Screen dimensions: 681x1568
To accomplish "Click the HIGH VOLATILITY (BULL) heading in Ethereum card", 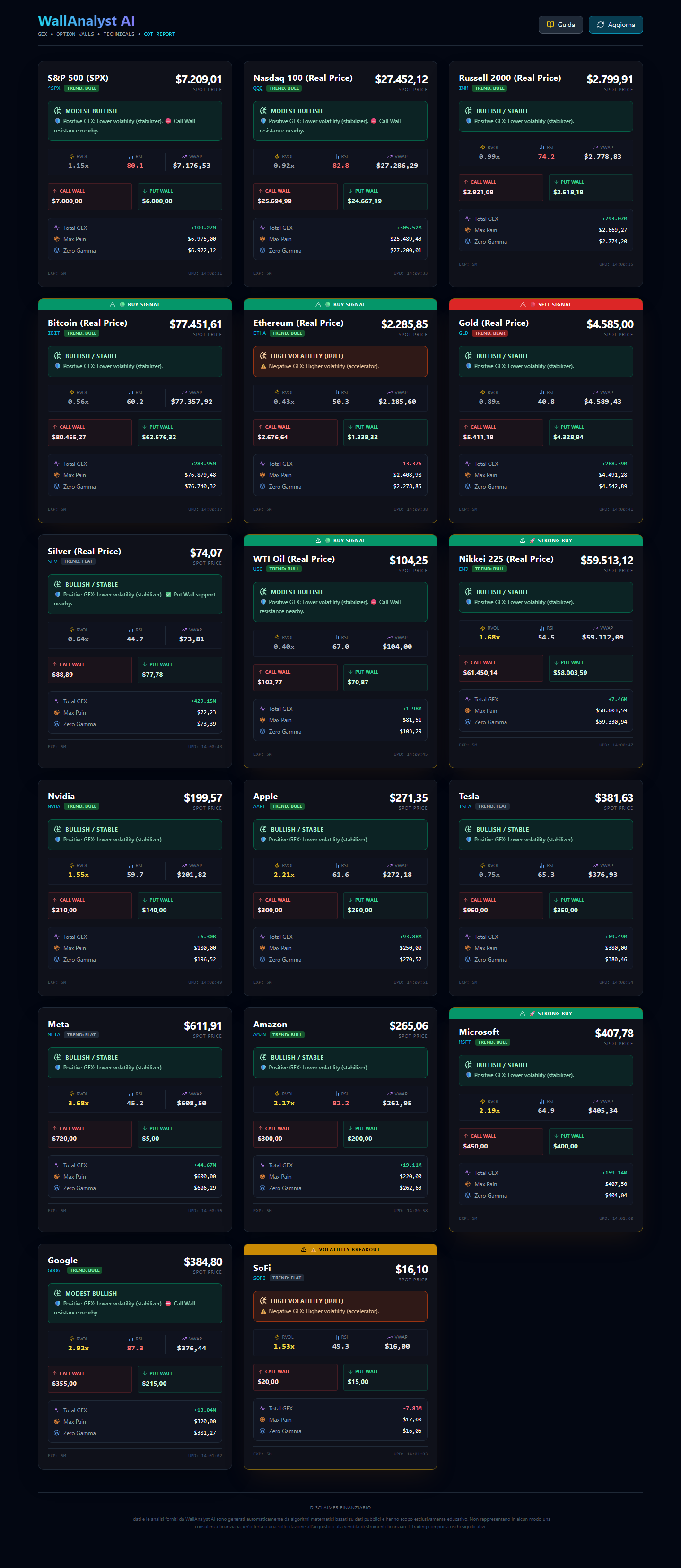I will pos(307,356).
